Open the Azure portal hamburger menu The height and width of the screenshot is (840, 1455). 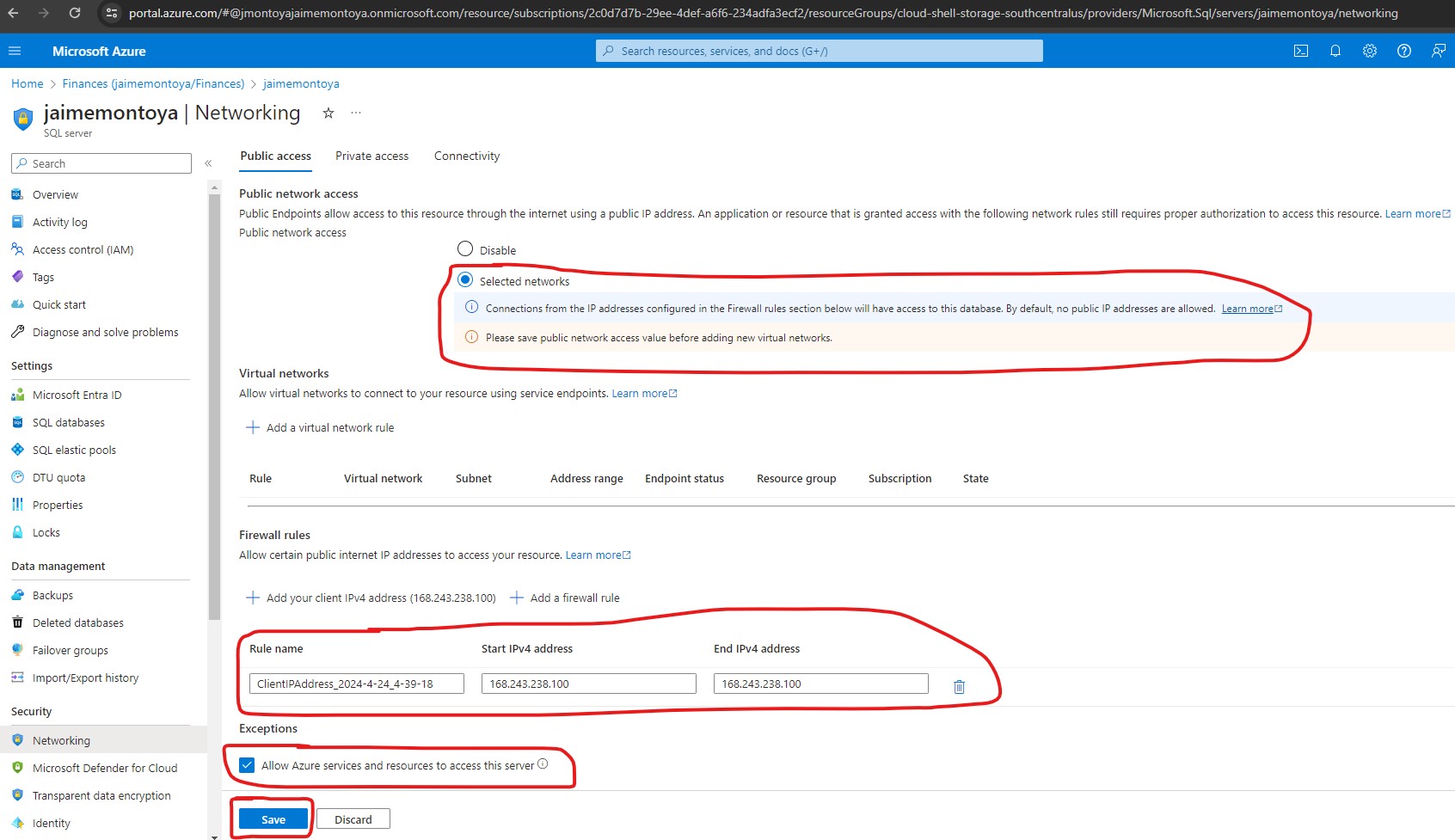[15, 51]
